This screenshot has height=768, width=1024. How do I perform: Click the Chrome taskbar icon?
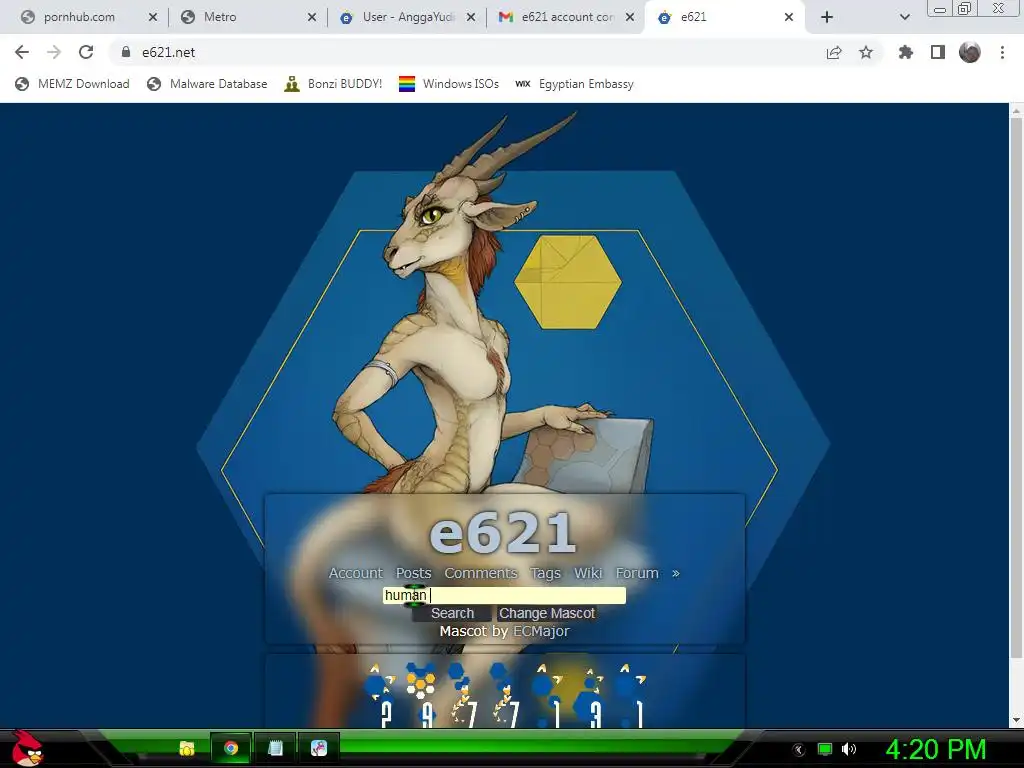tap(231, 748)
